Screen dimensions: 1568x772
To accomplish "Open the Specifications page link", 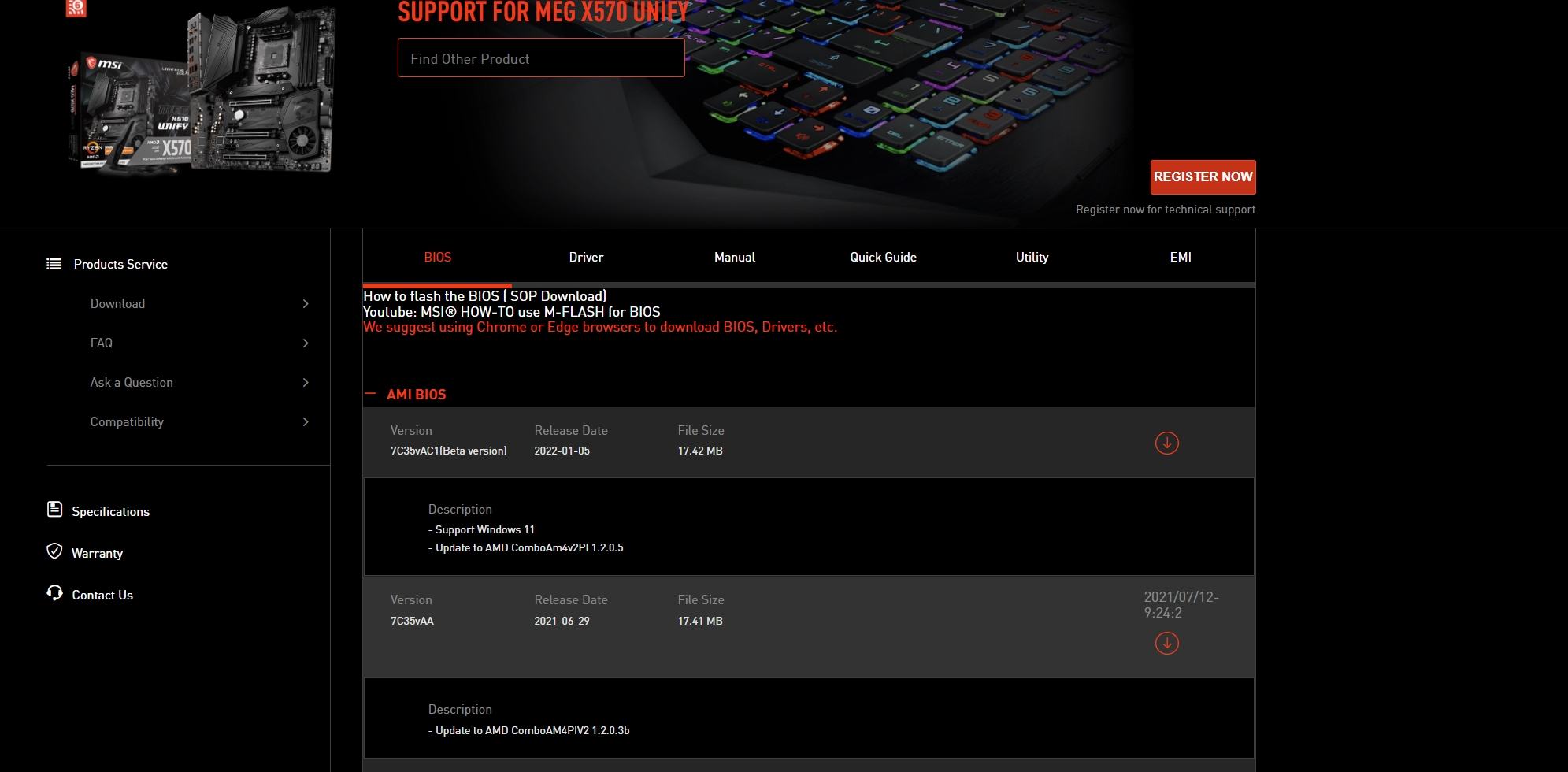I will pyautogui.click(x=110, y=511).
